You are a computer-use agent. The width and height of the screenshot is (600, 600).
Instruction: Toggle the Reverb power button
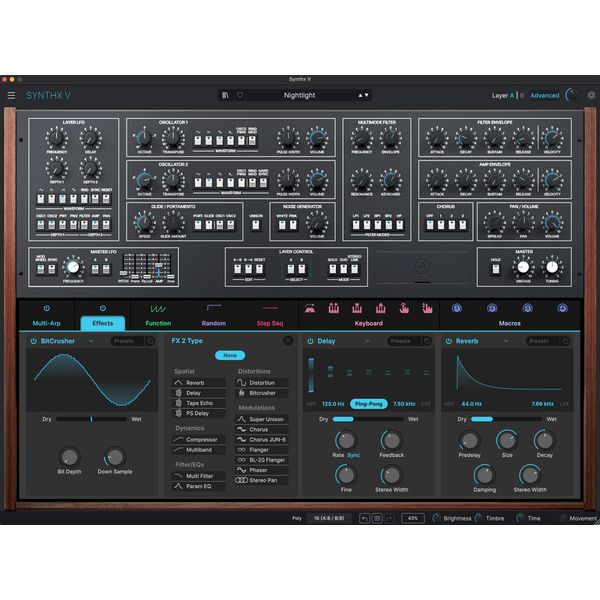[448, 341]
